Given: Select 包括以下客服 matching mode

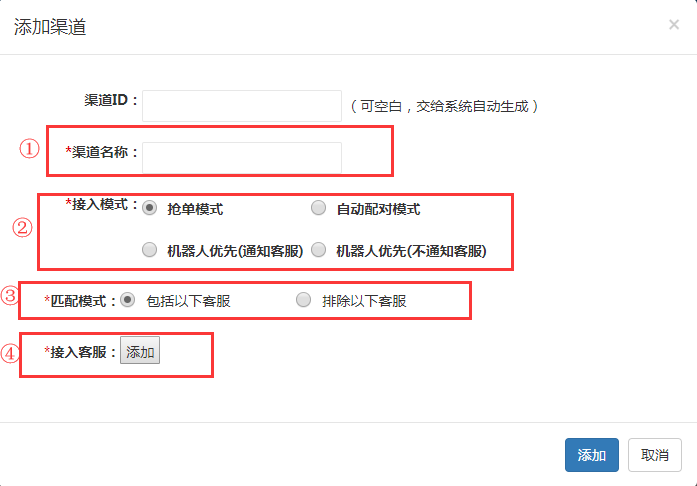Looking at the screenshot, I should click(x=128, y=300).
